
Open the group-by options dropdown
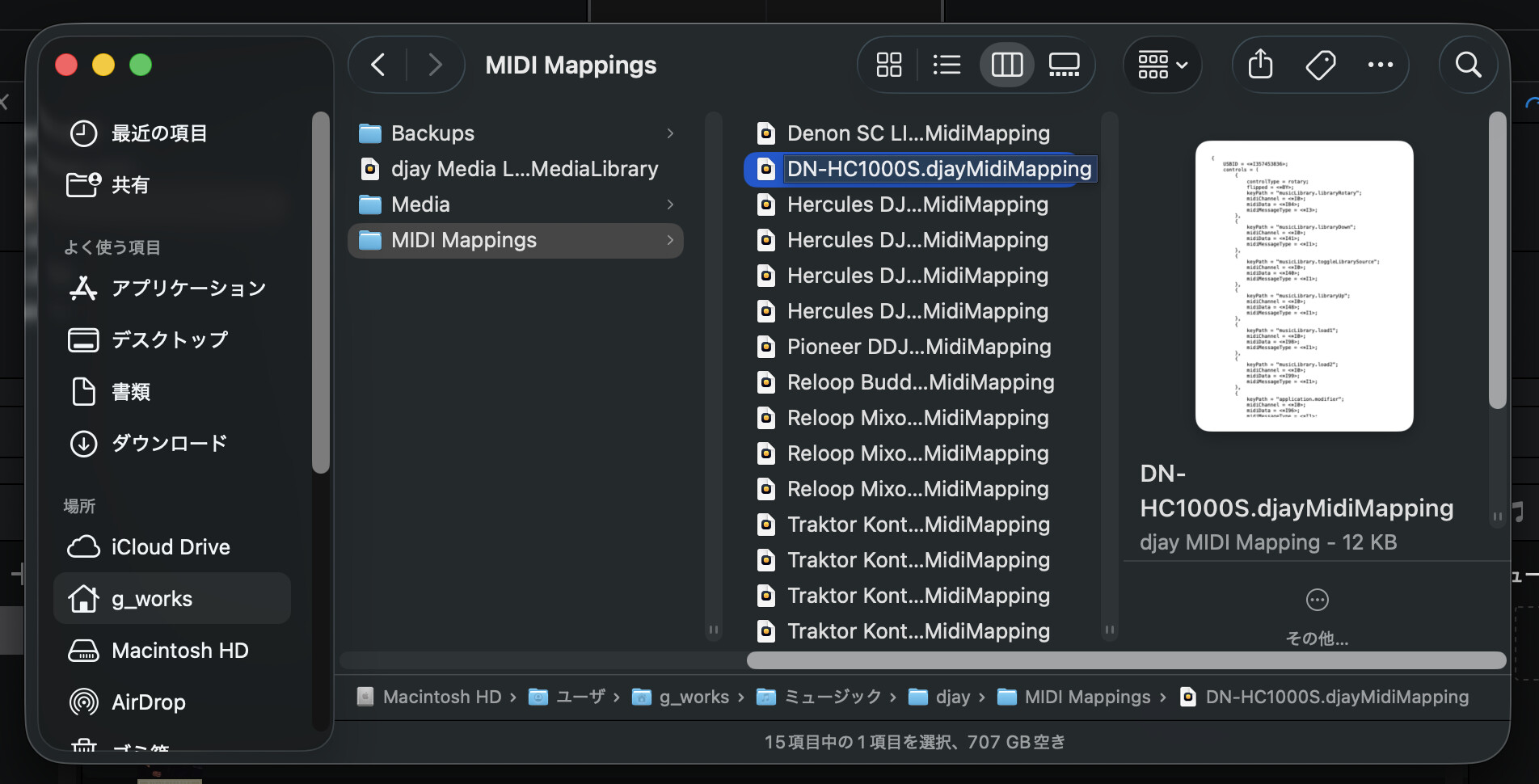[x=1162, y=65]
